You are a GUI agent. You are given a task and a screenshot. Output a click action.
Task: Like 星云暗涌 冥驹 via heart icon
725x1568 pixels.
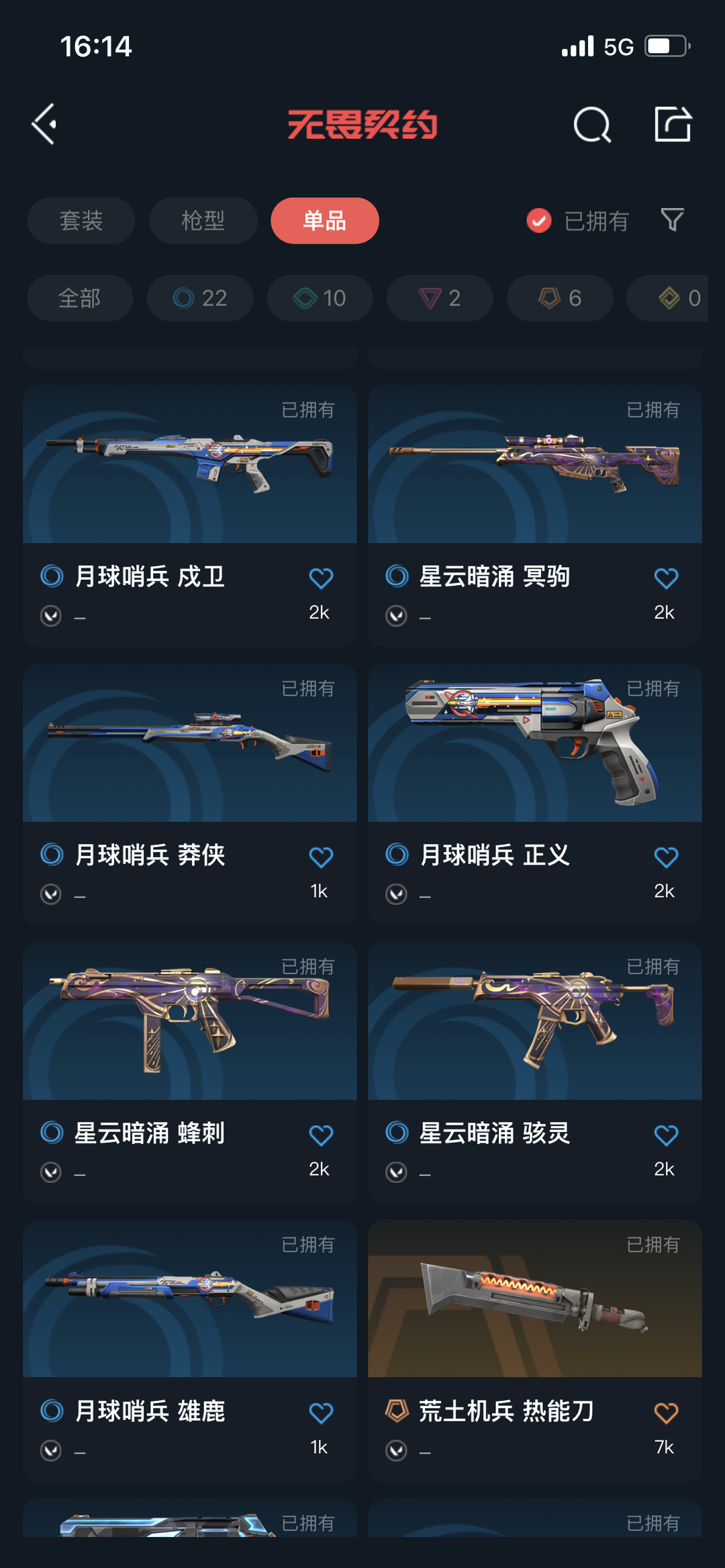coord(666,578)
